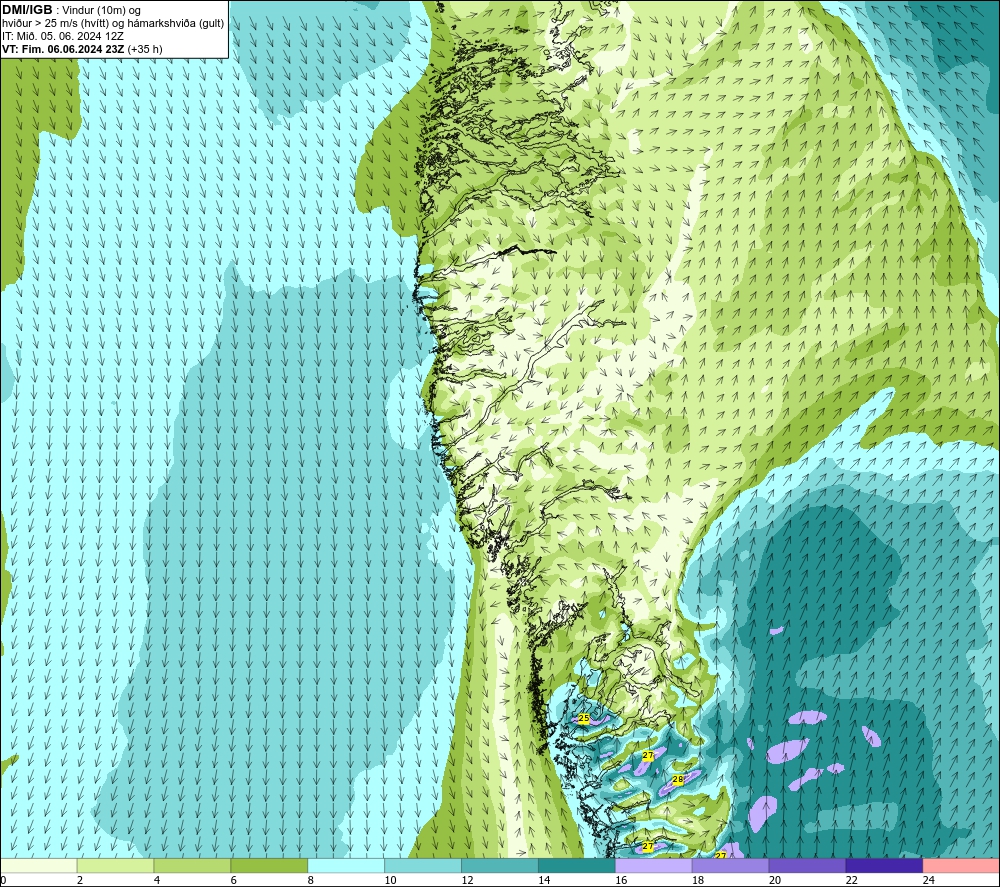
Task: Click the medium purple 18–20 m/s legend swatch
Action: [x=730, y=865]
